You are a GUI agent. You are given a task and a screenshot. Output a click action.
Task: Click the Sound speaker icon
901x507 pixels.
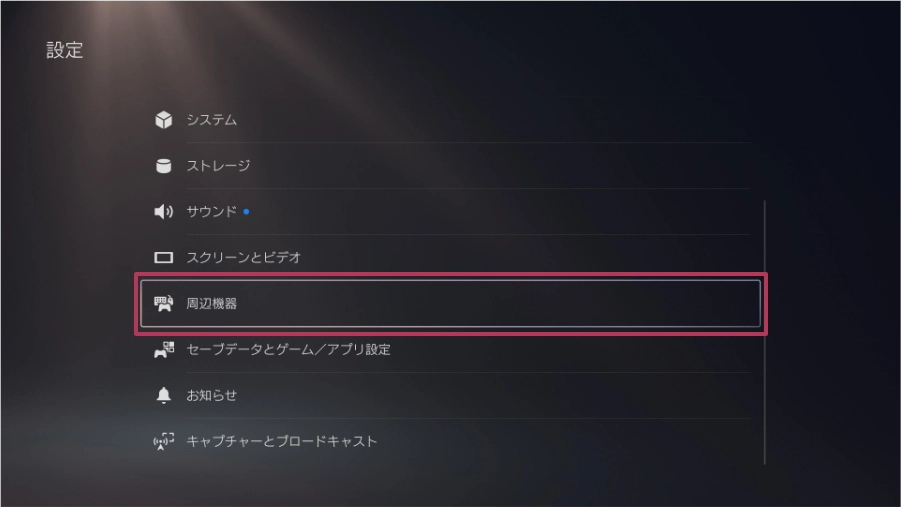coord(163,212)
